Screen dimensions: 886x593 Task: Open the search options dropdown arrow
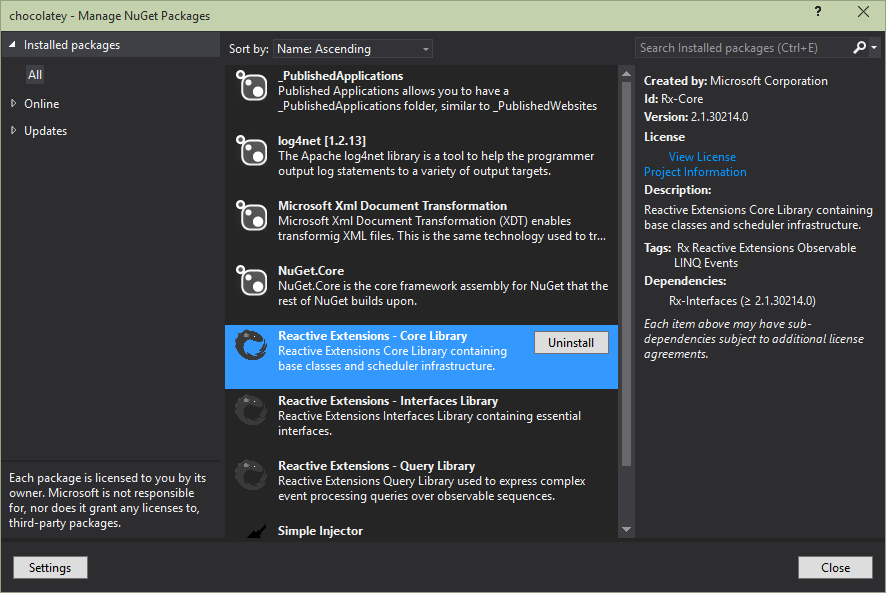[x=874, y=48]
